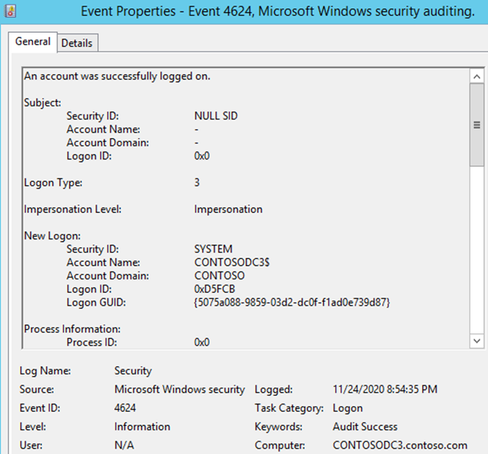Click the Logged timestamp '11/24/2020 8:54:35 PM'

(385, 389)
